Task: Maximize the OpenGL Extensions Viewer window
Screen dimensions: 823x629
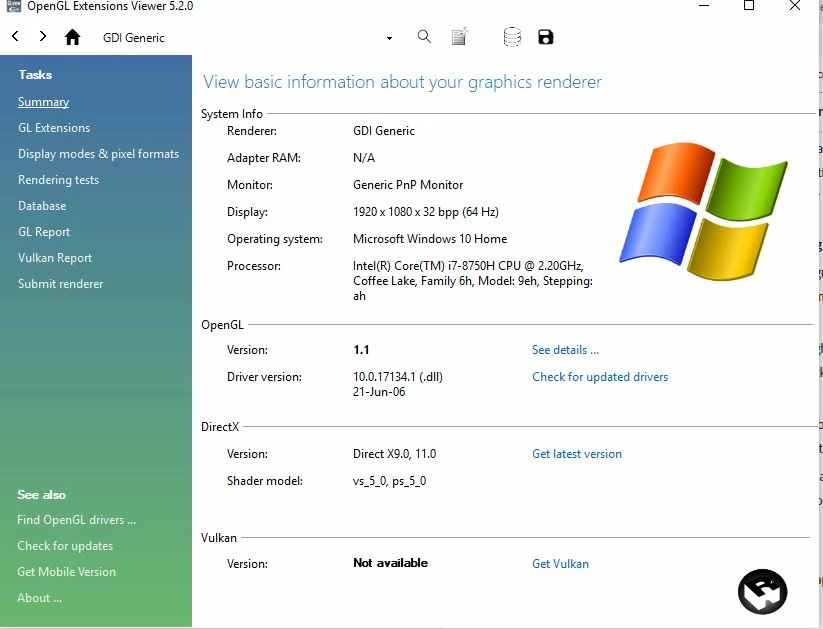Action: click(x=749, y=6)
